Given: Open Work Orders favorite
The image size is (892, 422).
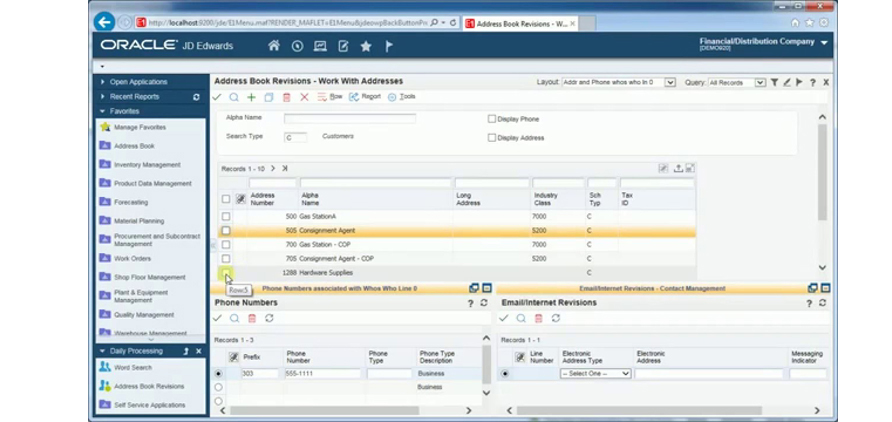Looking at the screenshot, I should (133, 259).
